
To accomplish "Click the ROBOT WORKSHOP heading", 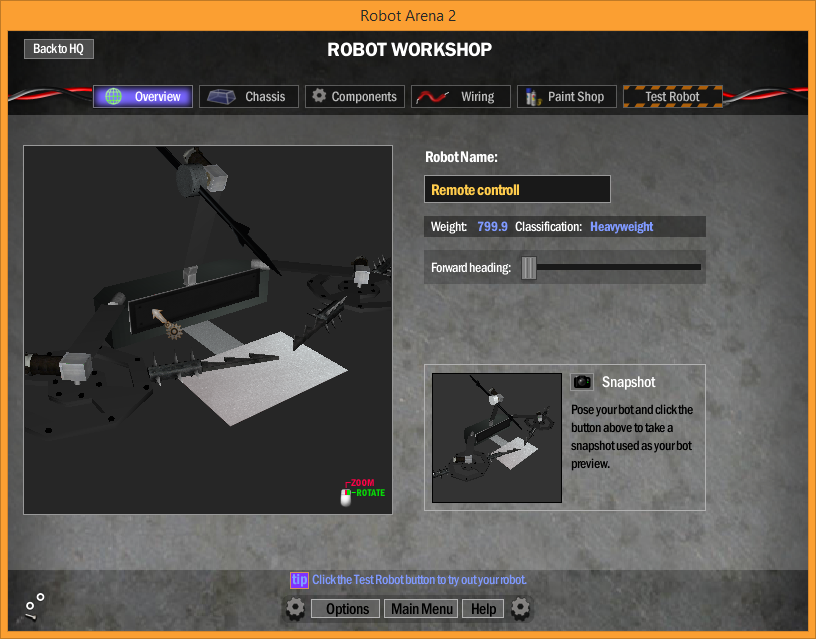I will tap(410, 49).
